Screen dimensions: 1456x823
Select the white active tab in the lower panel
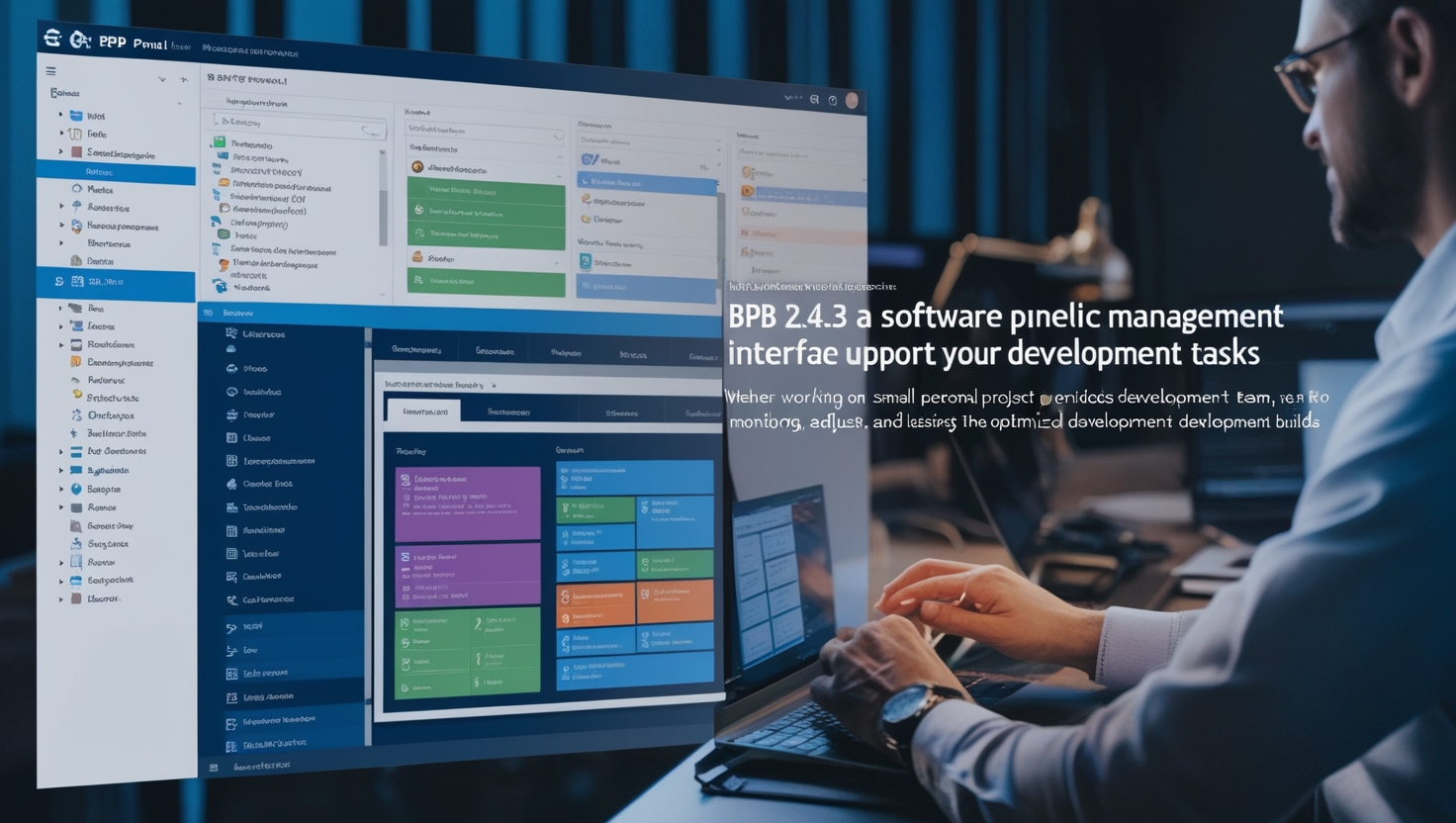click(x=423, y=411)
